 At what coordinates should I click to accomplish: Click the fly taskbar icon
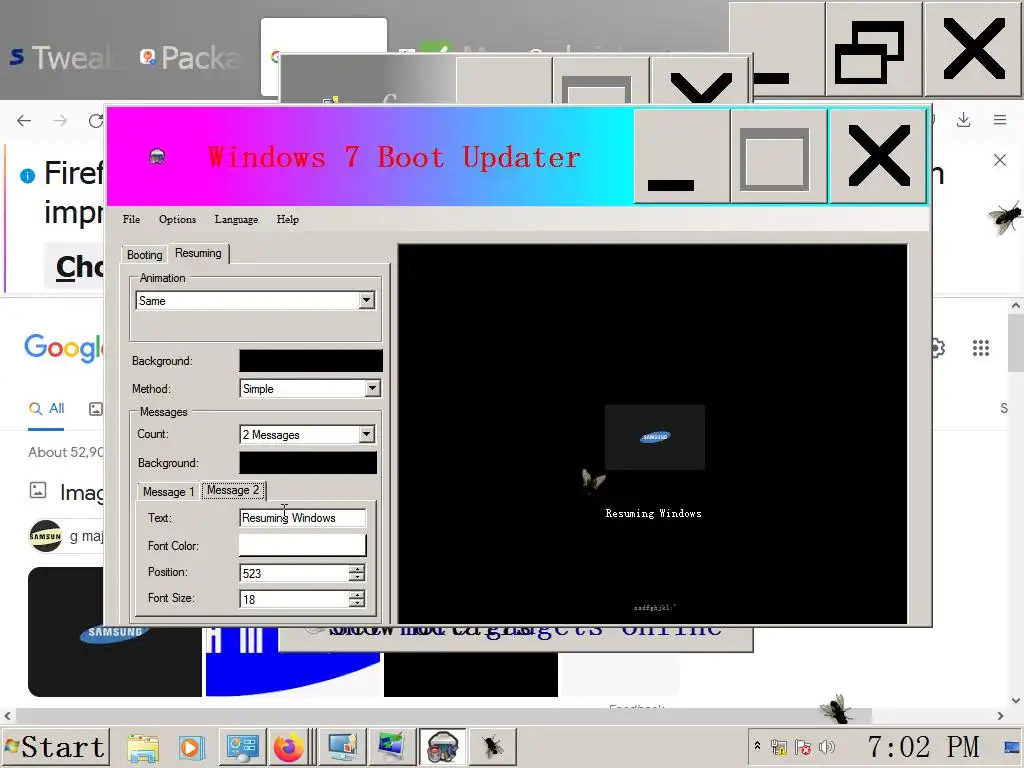[492, 747]
